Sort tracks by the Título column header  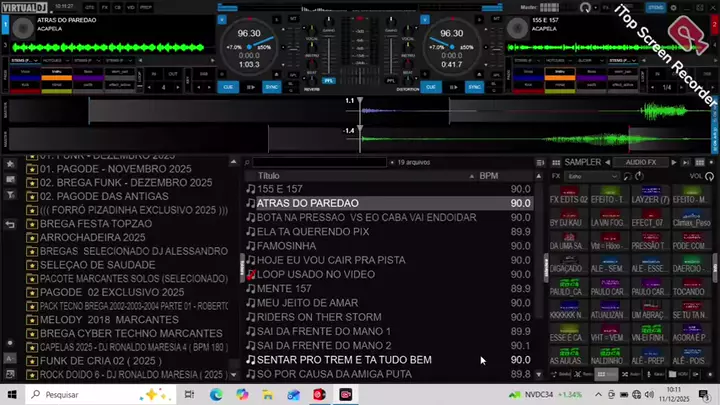tap(270, 176)
